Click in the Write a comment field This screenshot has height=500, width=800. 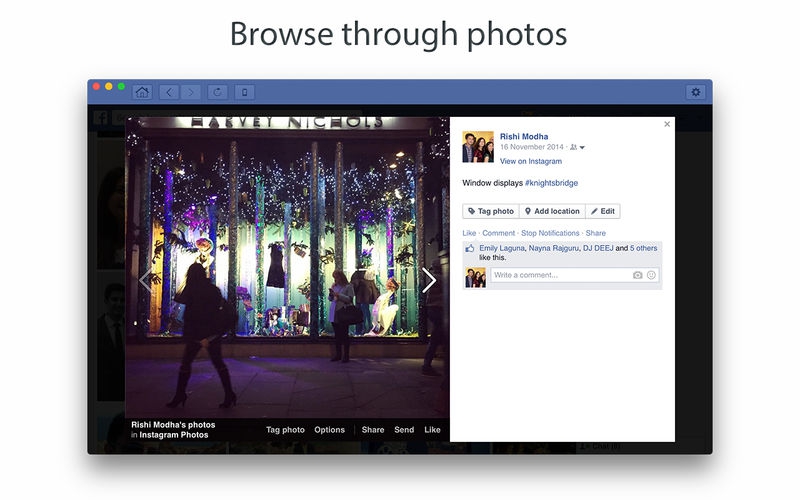[561, 275]
